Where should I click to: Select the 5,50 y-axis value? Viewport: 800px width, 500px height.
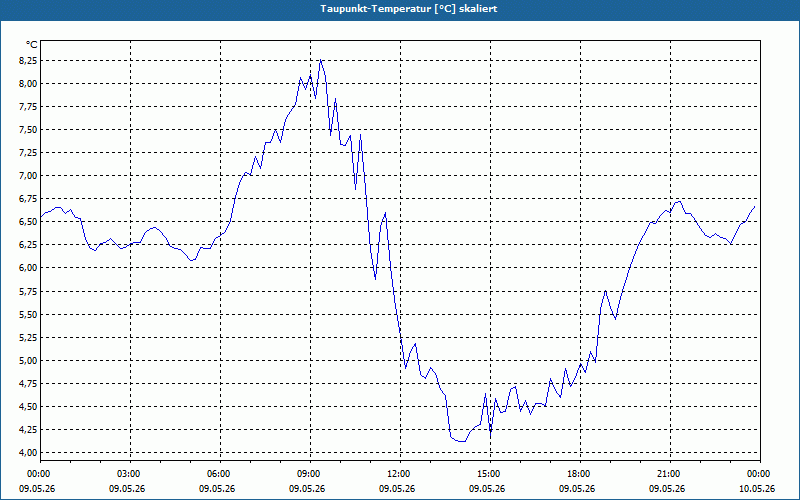tap(27, 314)
